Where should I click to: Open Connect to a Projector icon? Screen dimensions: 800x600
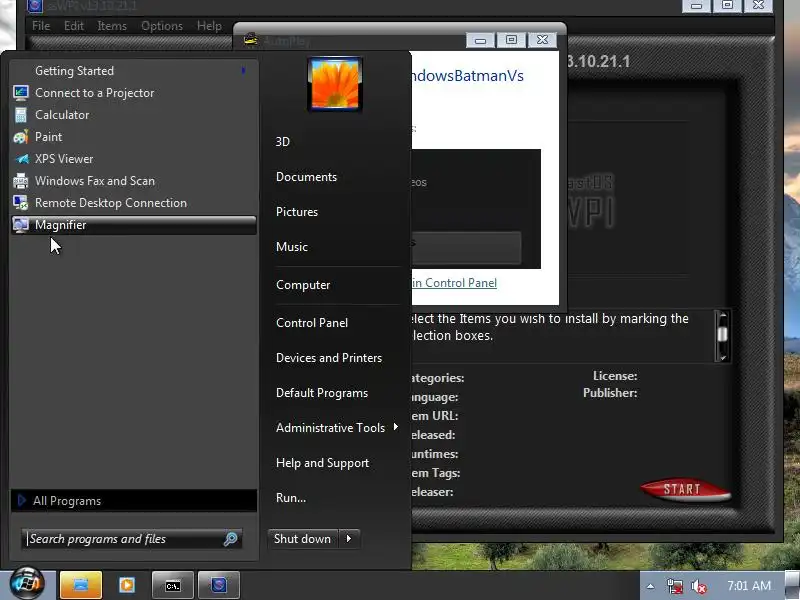coord(20,93)
